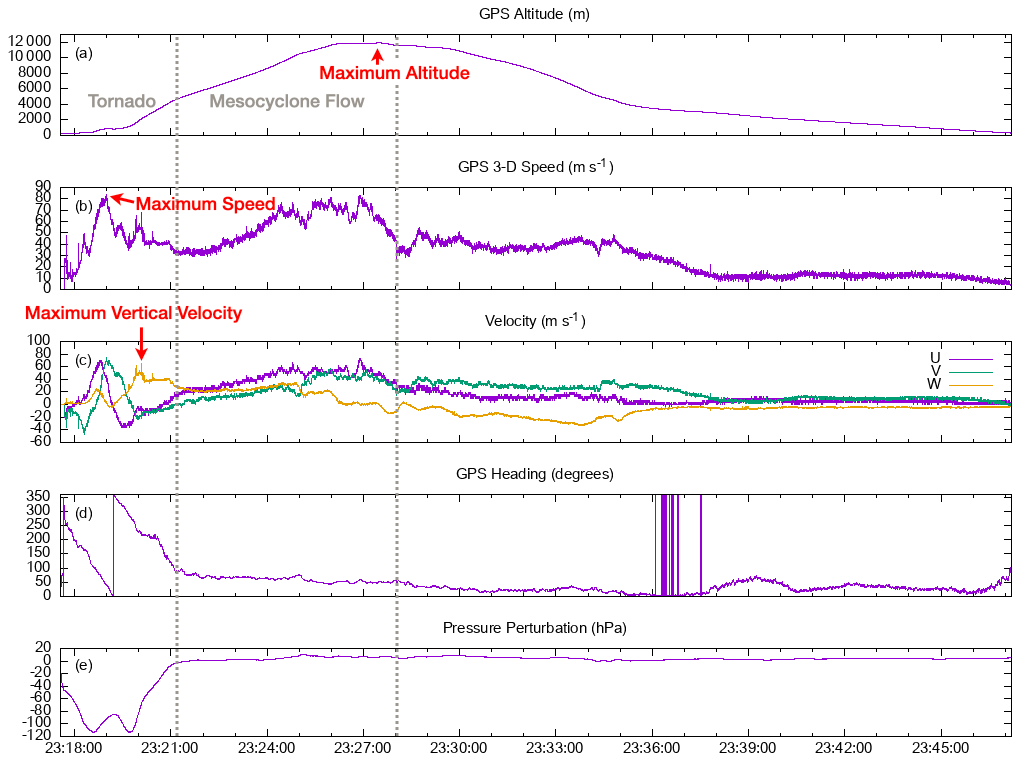The width and height of the screenshot is (1021, 762).
Task: Click the 23:30:00 time axis tick label
Action: 458,748
